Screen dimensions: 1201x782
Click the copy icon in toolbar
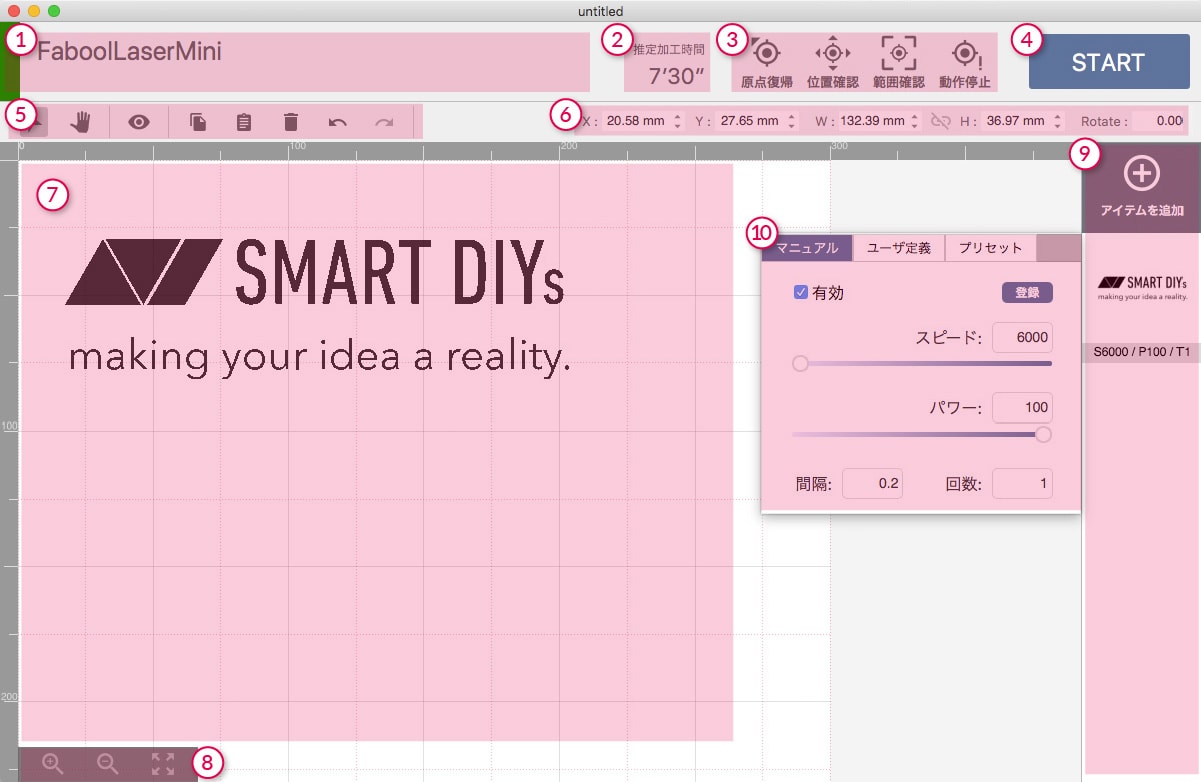[199, 122]
